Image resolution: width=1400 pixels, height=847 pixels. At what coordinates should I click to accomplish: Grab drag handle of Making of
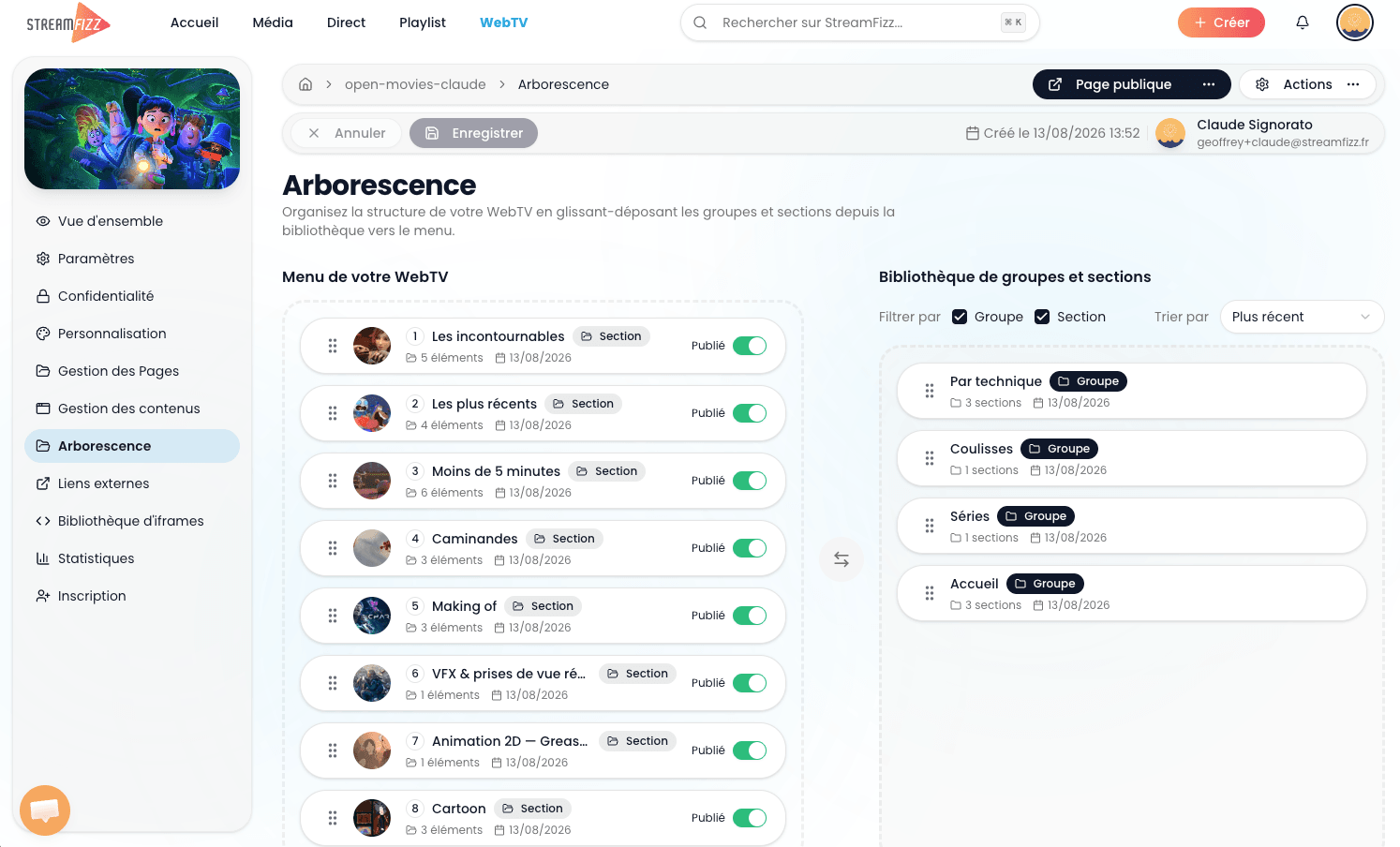333,616
